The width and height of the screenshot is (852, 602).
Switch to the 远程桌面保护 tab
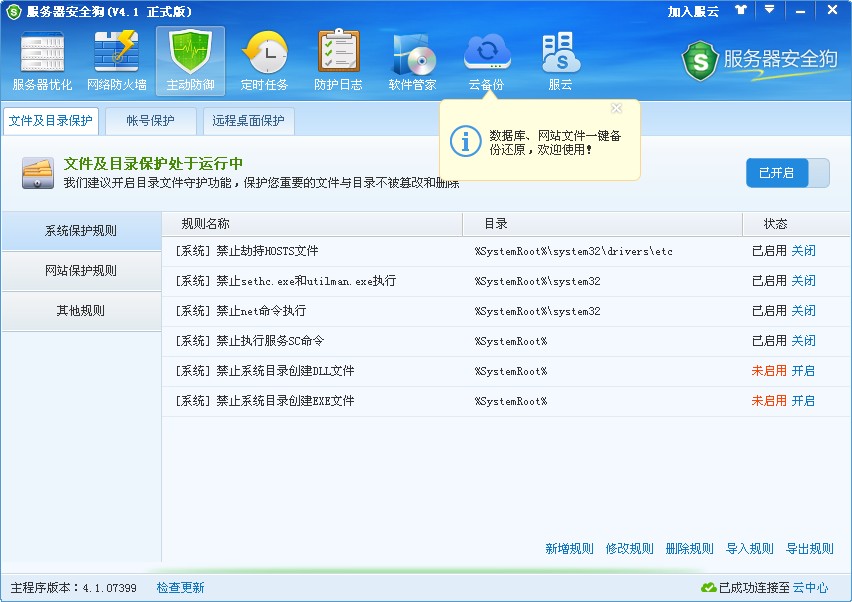[248, 121]
